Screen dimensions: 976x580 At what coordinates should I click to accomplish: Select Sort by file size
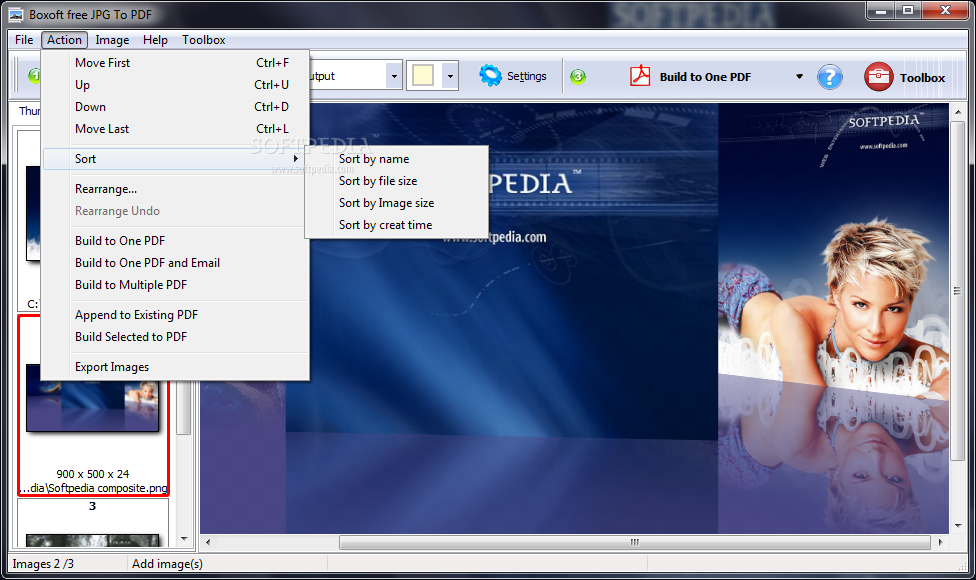tap(396, 181)
